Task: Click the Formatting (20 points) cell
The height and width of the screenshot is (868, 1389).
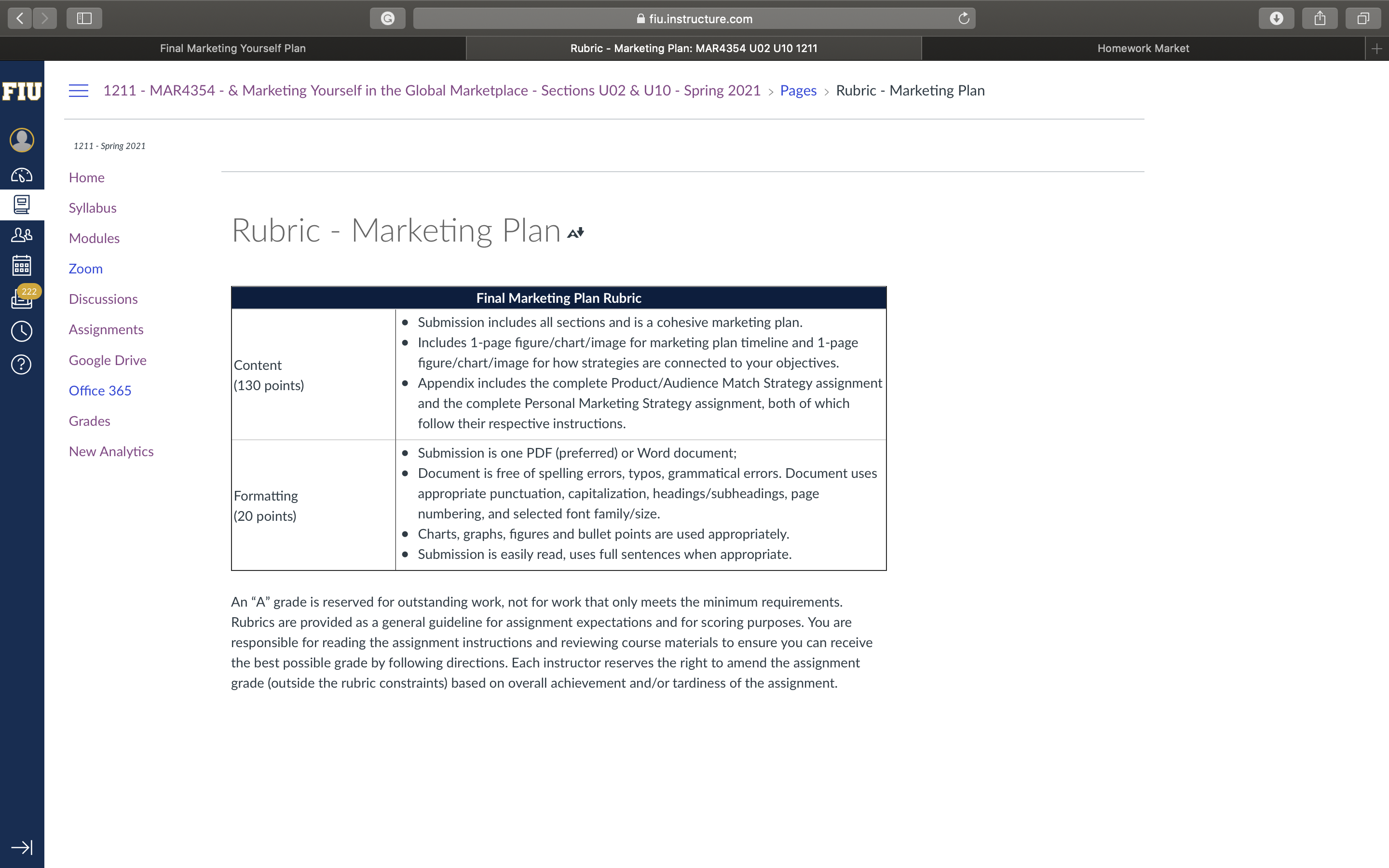Action: click(x=313, y=506)
